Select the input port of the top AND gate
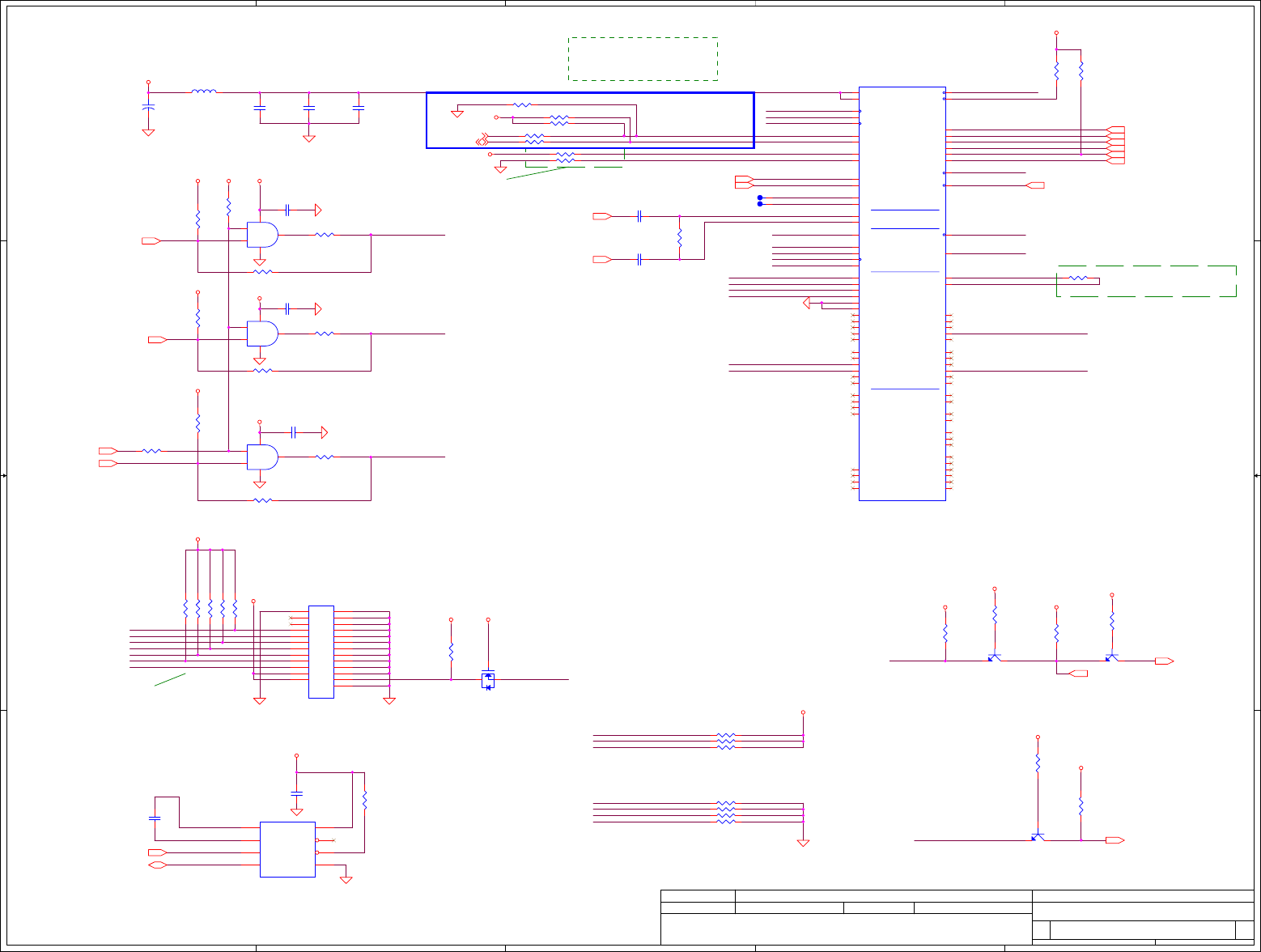This screenshot has width=1261, height=952. (151, 240)
